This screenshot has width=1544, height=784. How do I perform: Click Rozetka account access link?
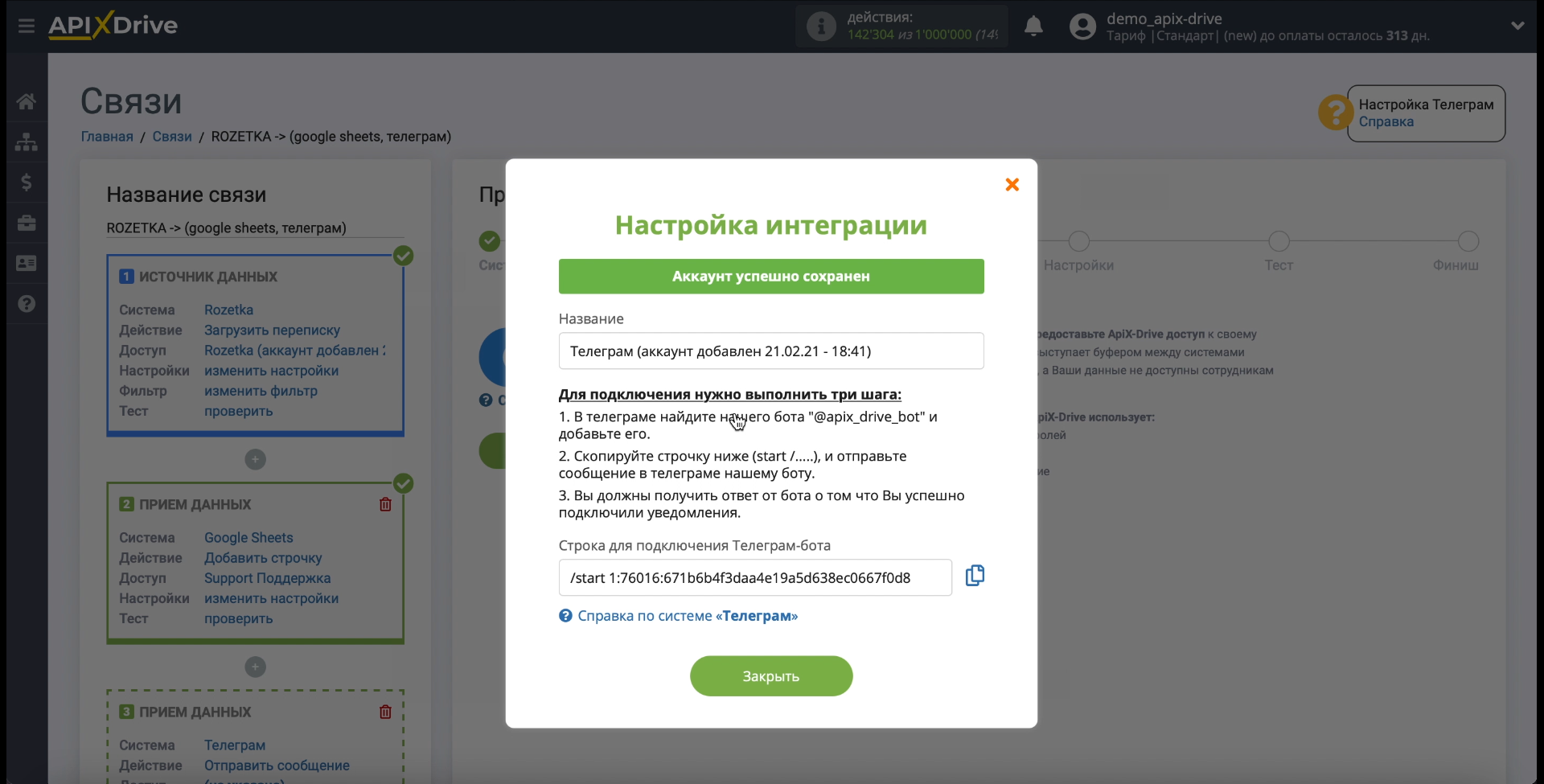(x=294, y=351)
